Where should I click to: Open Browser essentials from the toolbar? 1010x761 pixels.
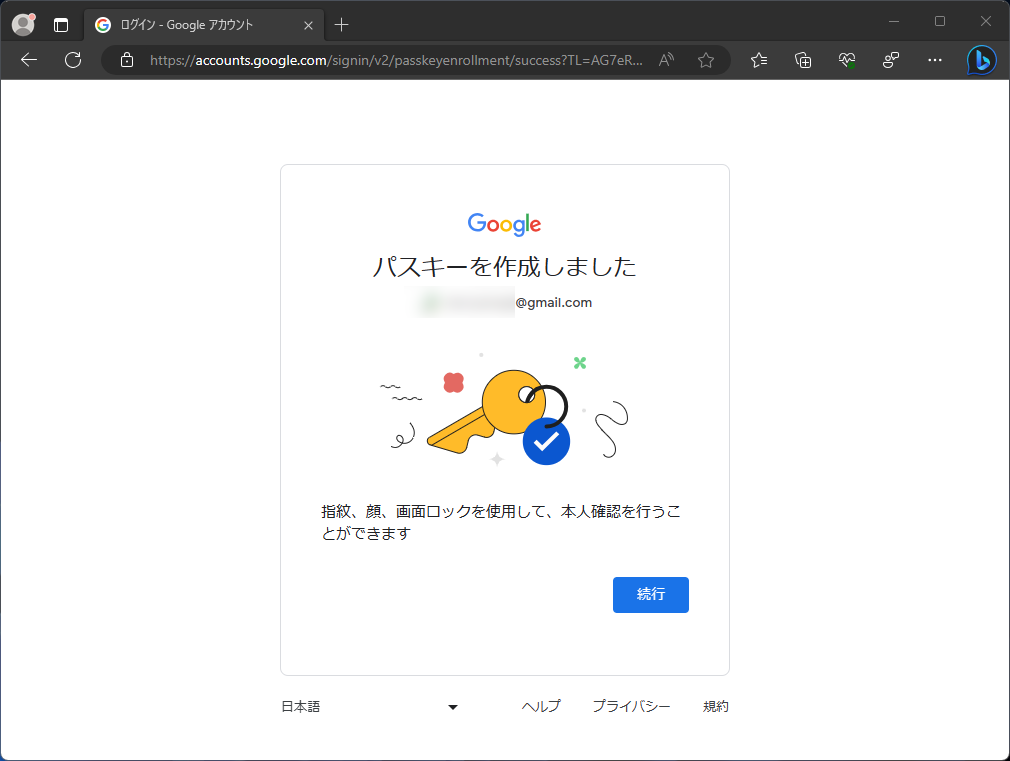(846, 60)
